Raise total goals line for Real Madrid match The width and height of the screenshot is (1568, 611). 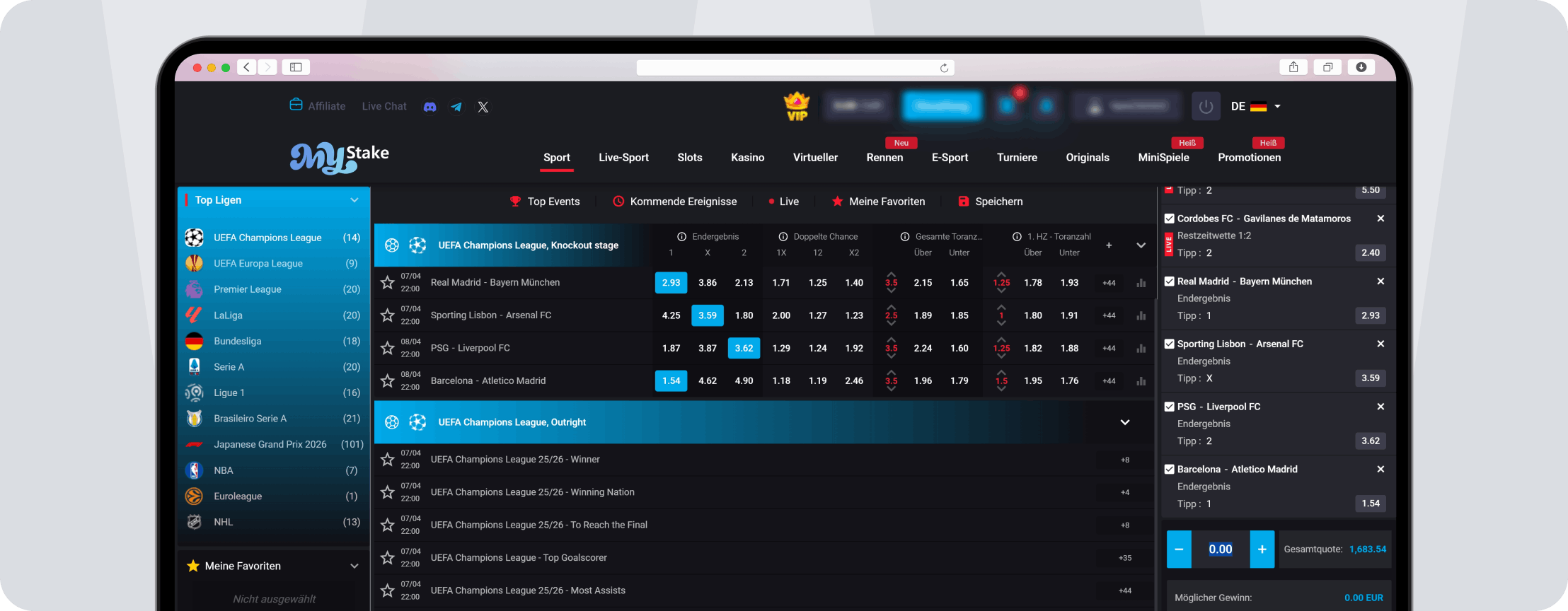(x=892, y=274)
